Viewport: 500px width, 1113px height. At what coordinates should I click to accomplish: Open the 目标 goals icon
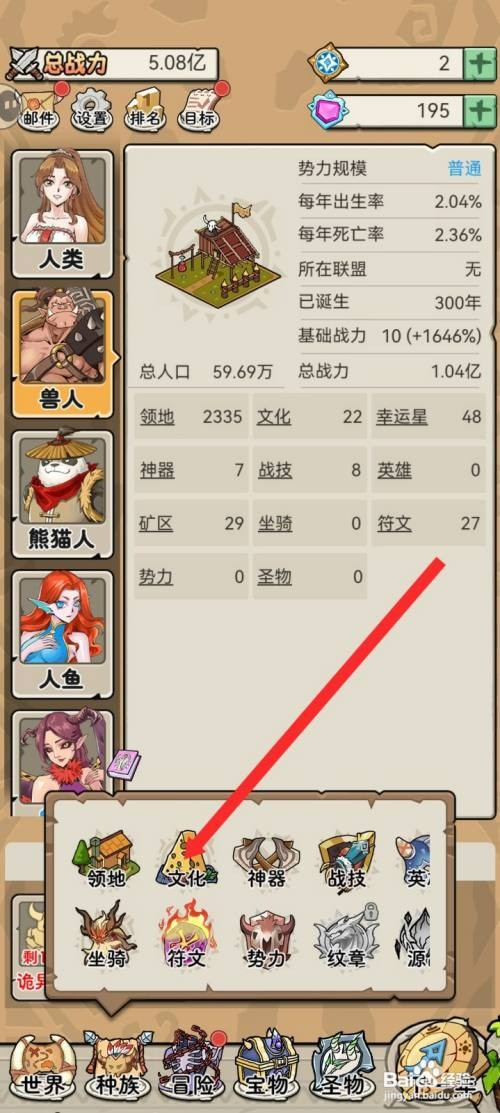200,107
